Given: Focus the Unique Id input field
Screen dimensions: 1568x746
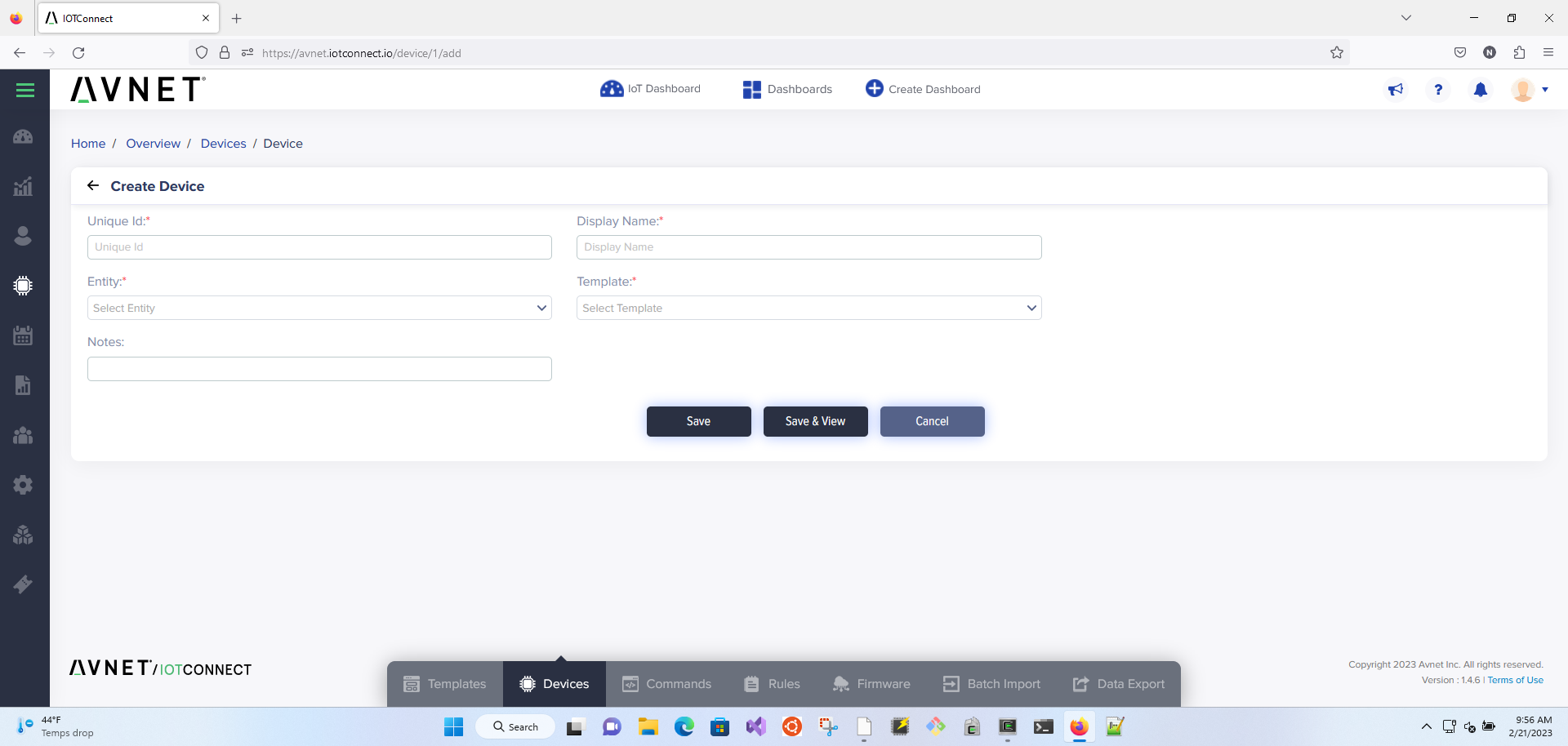Looking at the screenshot, I should click(319, 247).
